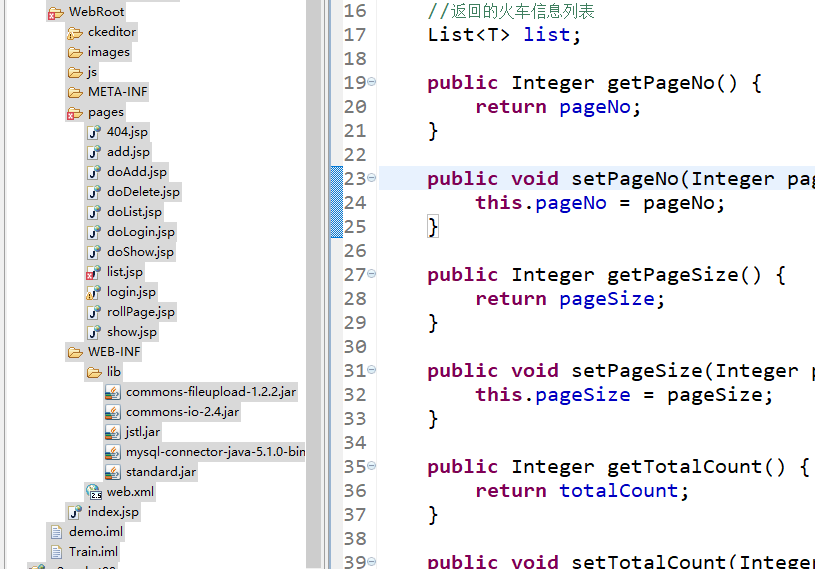Select the list.jsp file name
This screenshot has width=815, height=569.
click(125, 272)
